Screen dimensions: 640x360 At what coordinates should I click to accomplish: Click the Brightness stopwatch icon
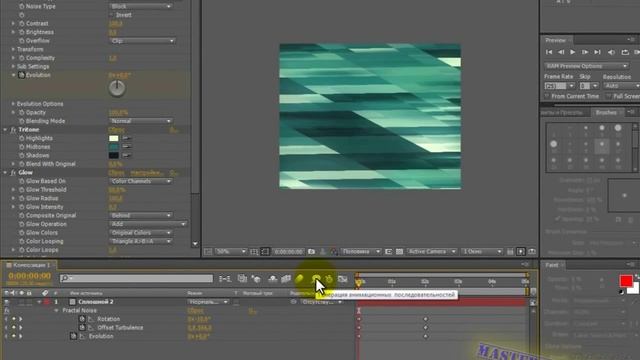tap(22, 32)
